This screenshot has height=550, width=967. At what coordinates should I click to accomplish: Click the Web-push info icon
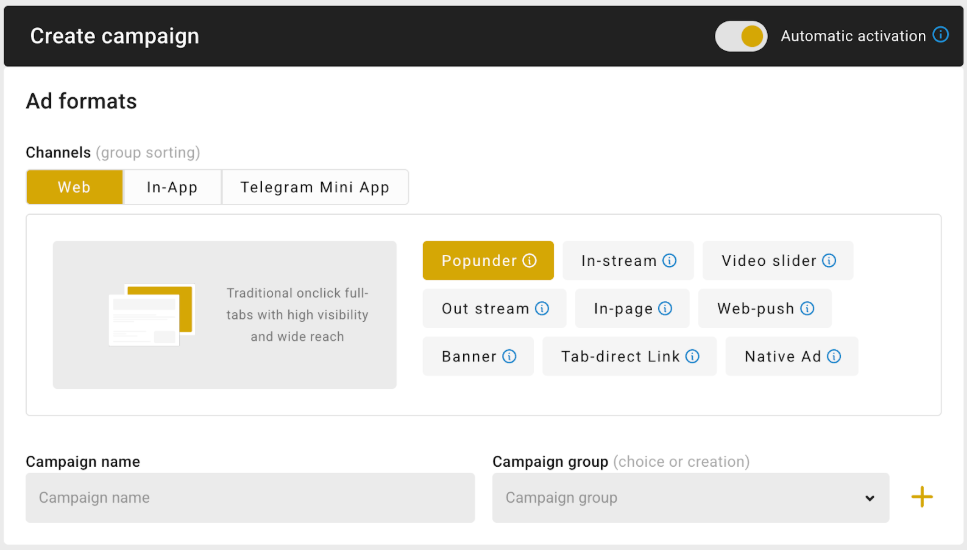tap(807, 309)
